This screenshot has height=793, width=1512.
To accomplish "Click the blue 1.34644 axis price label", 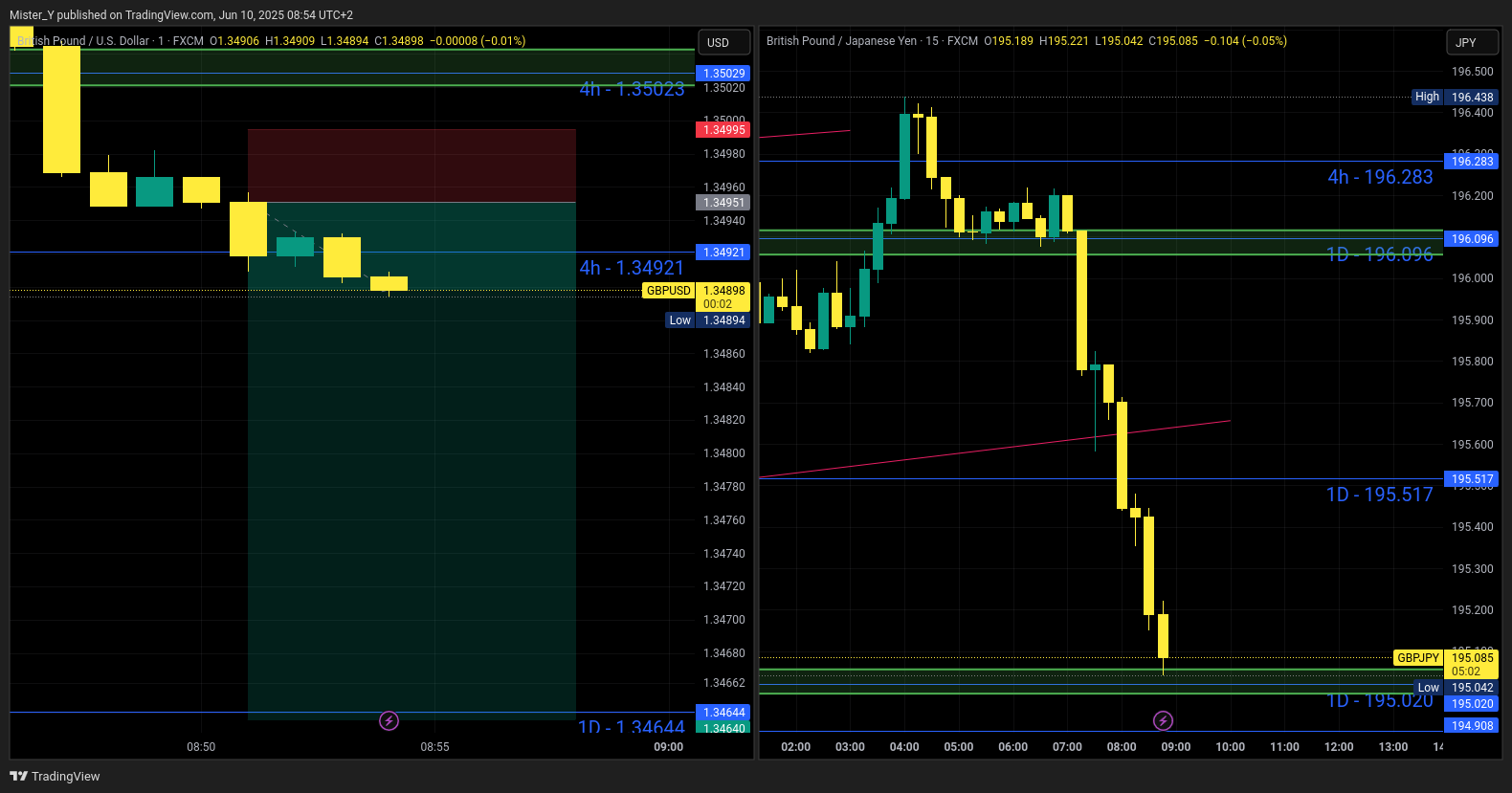I will pos(723,713).
